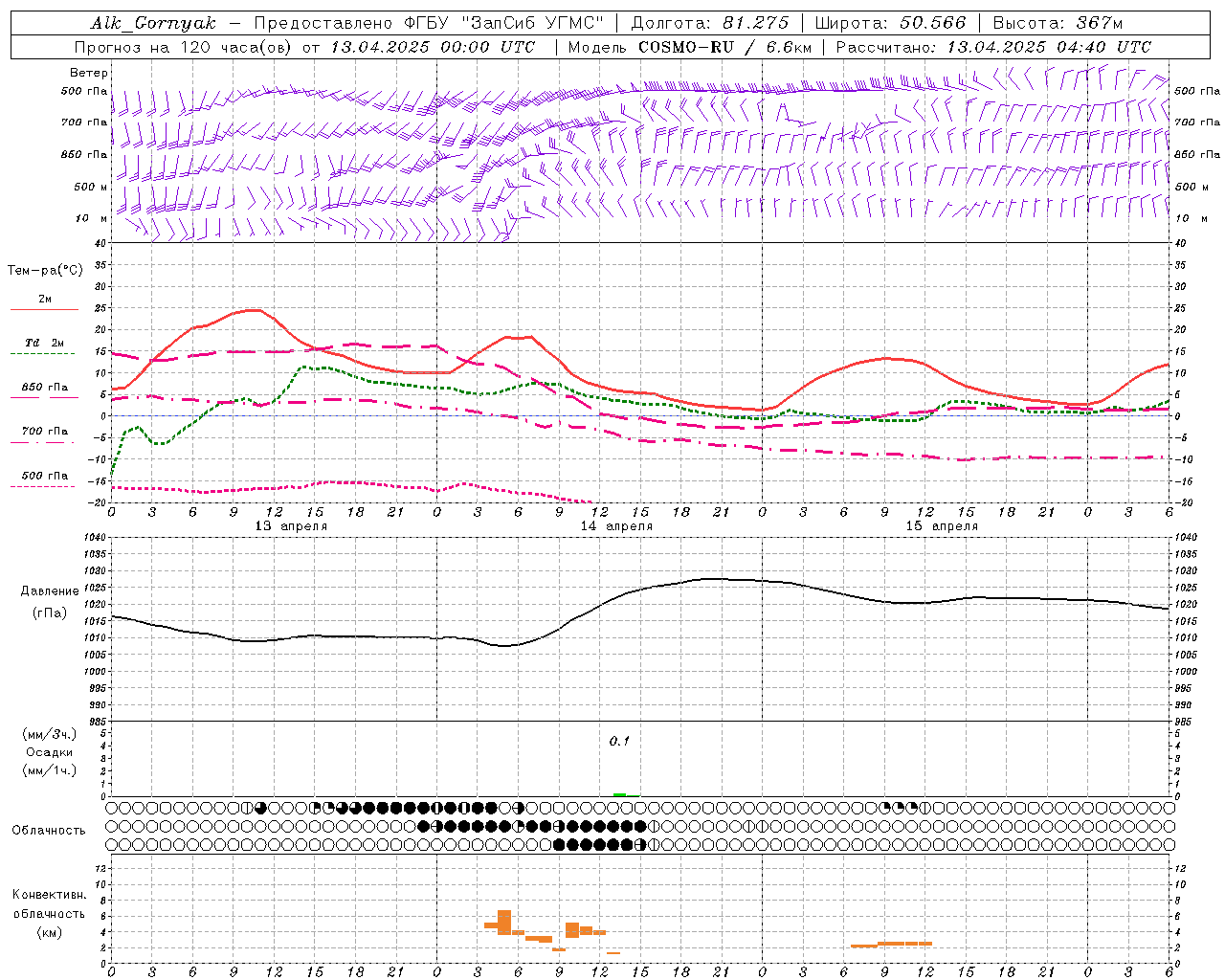Screen dimensions: 1225x980
Task: Click the '(мм/1ч.)' precipitation unit label
Action: [x=50, y=770]
